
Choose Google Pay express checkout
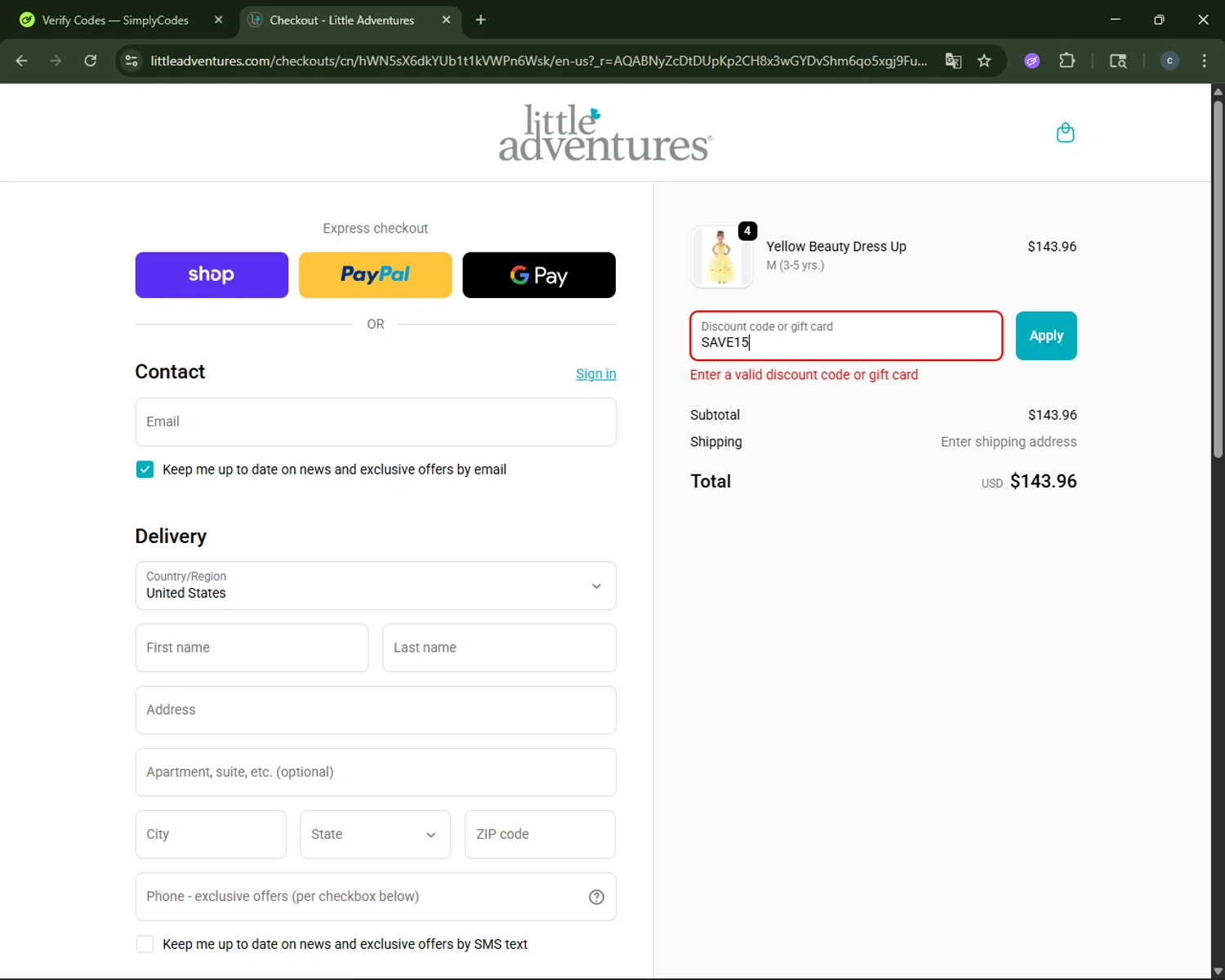coord(539,275)
